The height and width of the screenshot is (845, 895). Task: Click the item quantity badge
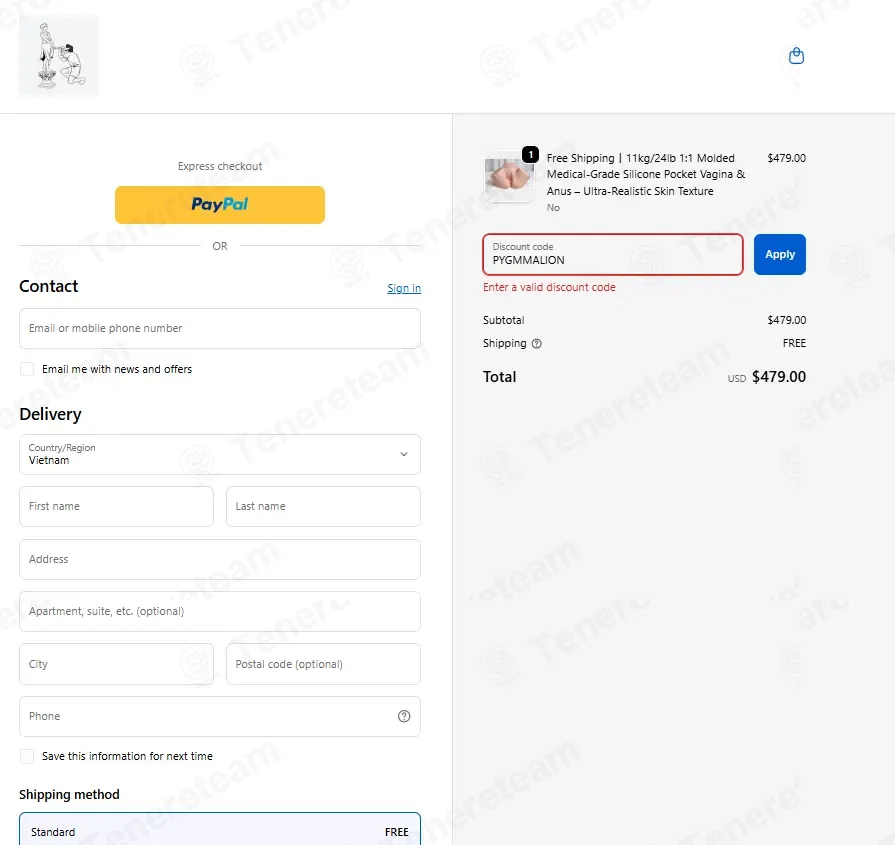point(530,154)
